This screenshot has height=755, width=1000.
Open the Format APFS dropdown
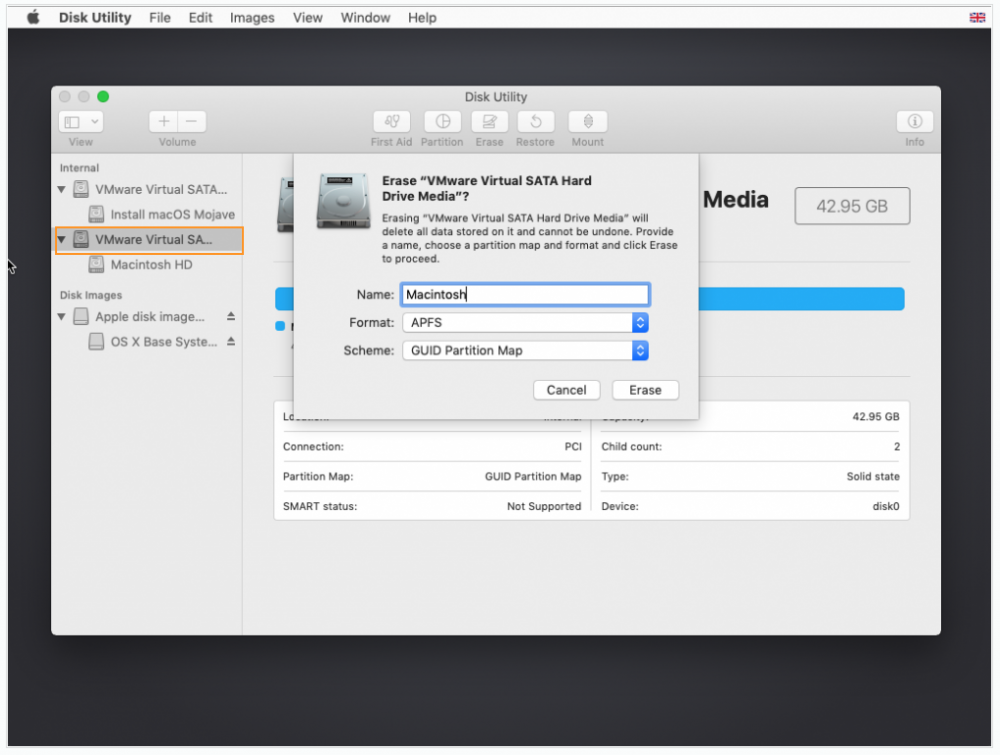526,323
